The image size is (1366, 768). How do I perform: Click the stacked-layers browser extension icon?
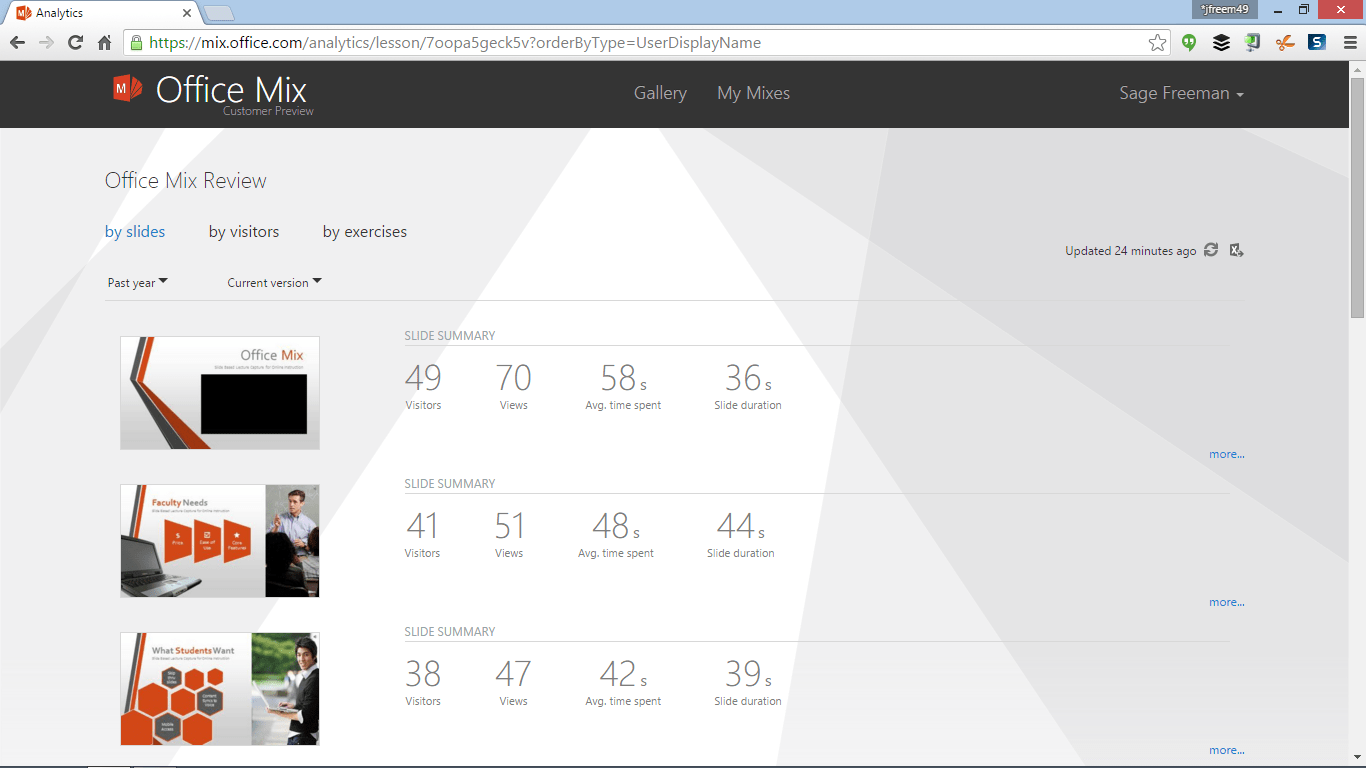[1221, 43]
